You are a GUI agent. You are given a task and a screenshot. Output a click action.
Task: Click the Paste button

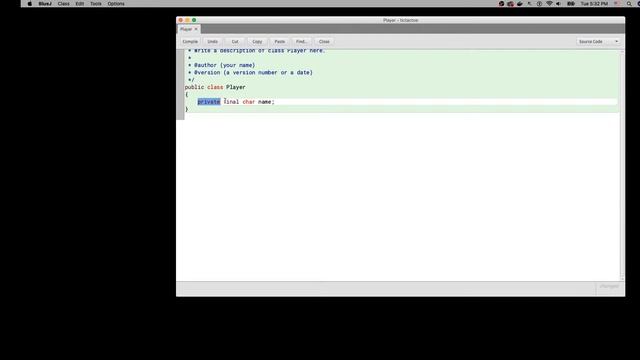pyautogui.click(x=280, y=42)
